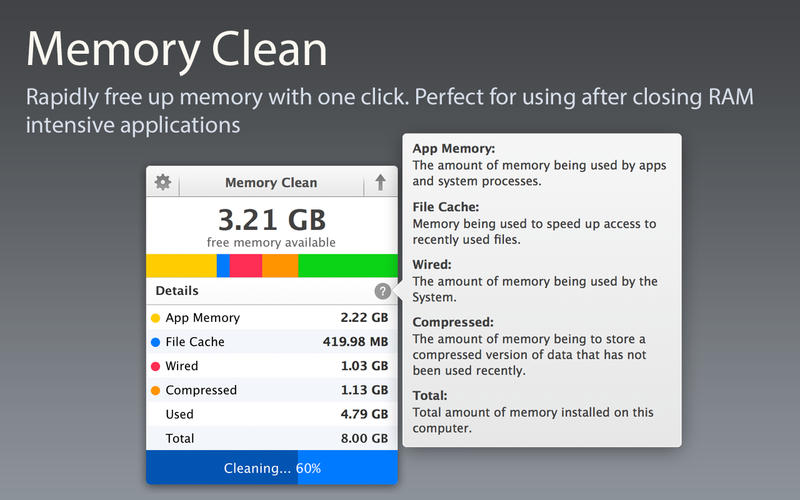Click the up arrow icon in header

[x=380, y=182]
